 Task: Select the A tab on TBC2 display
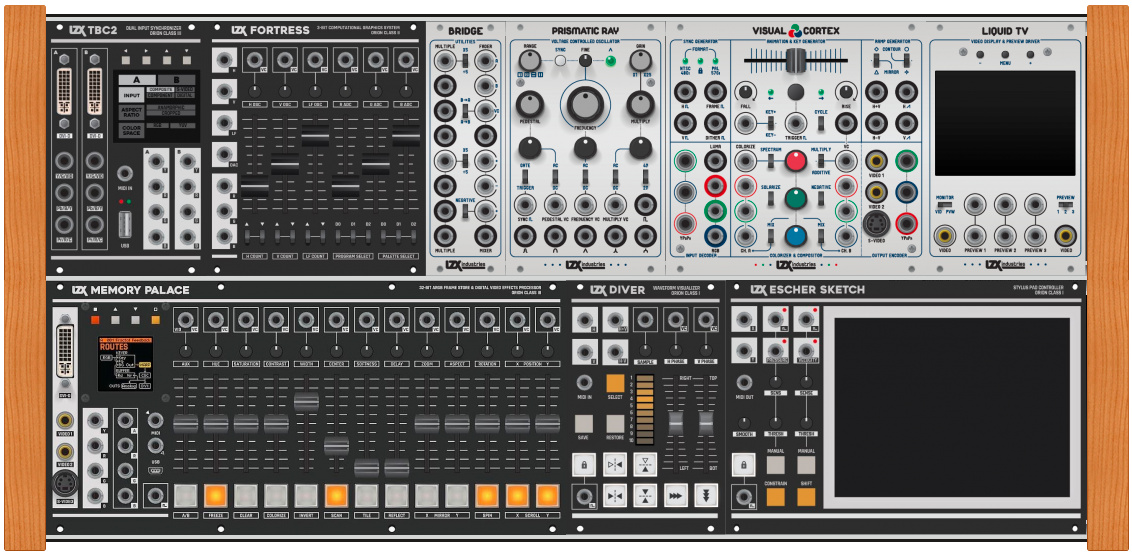tap(136, 79)
